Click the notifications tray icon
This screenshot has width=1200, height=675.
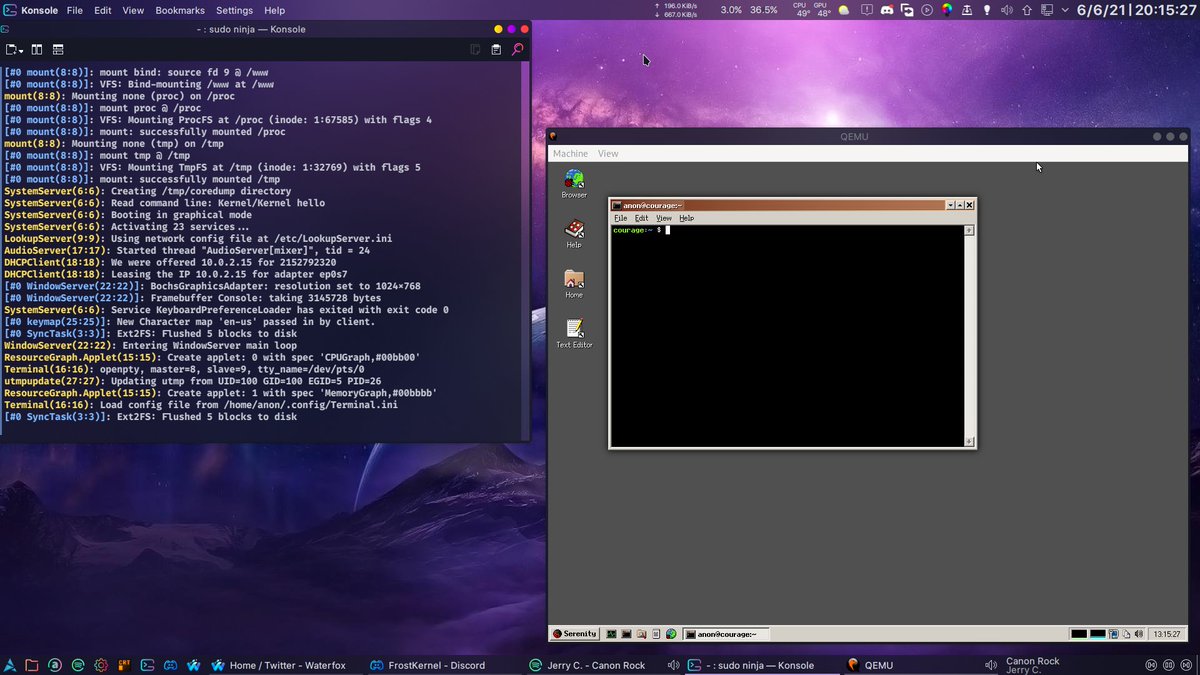coord(867,10)
